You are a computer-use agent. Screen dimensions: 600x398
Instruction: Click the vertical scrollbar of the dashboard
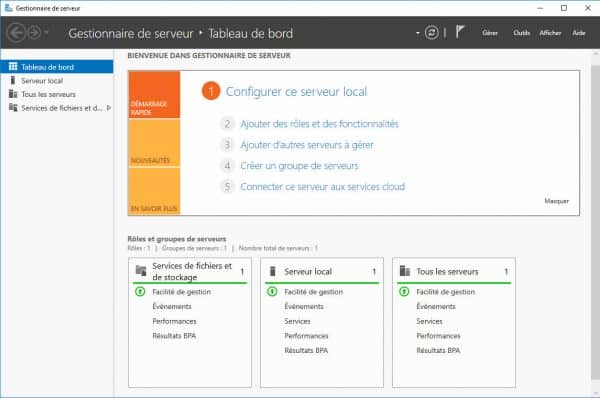596,222
